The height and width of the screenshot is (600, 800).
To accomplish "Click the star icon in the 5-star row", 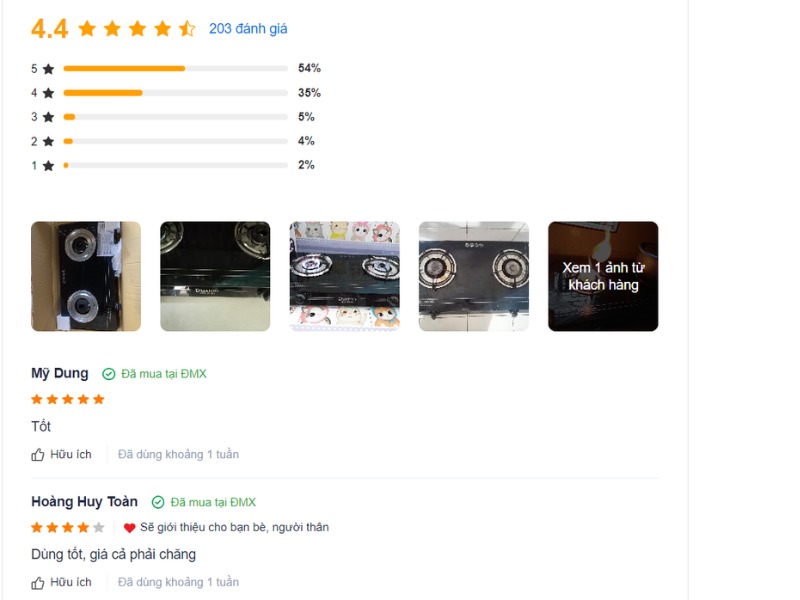I will pos(48,68).
